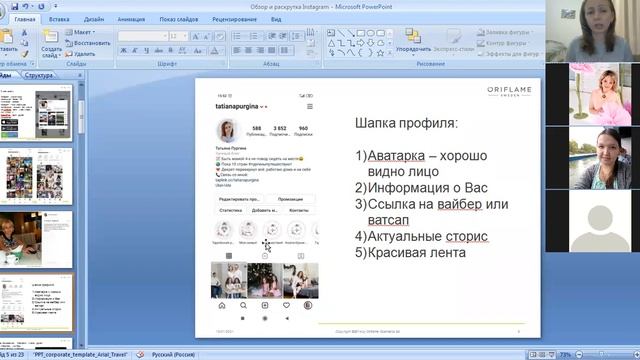Select the two photo collages slide thumbnail
The image size is (640, 360).
tap(36, 176)
